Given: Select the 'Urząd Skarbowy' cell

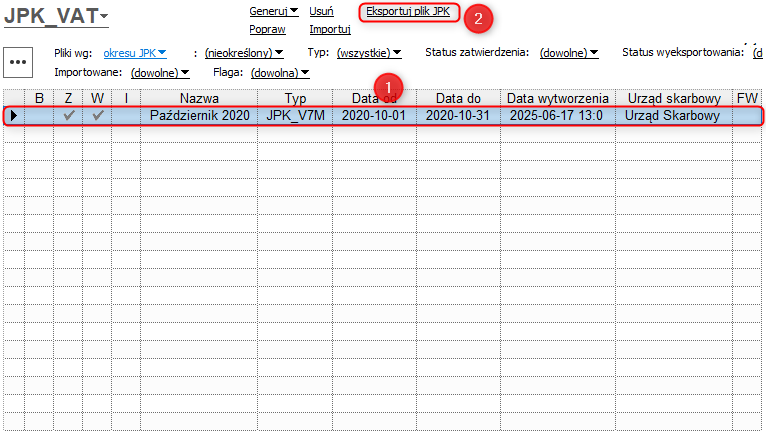Looking at the screenshot, I should (674, 116).
